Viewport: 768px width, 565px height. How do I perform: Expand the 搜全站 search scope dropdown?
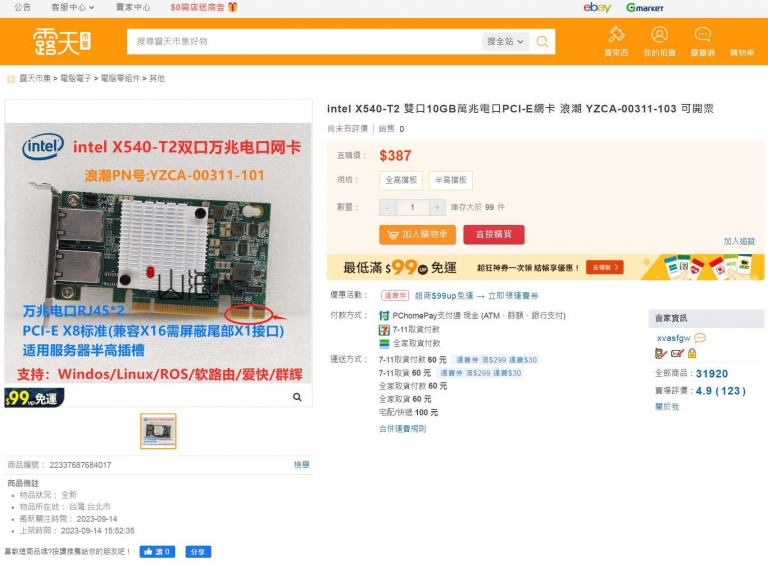point(505,42)
